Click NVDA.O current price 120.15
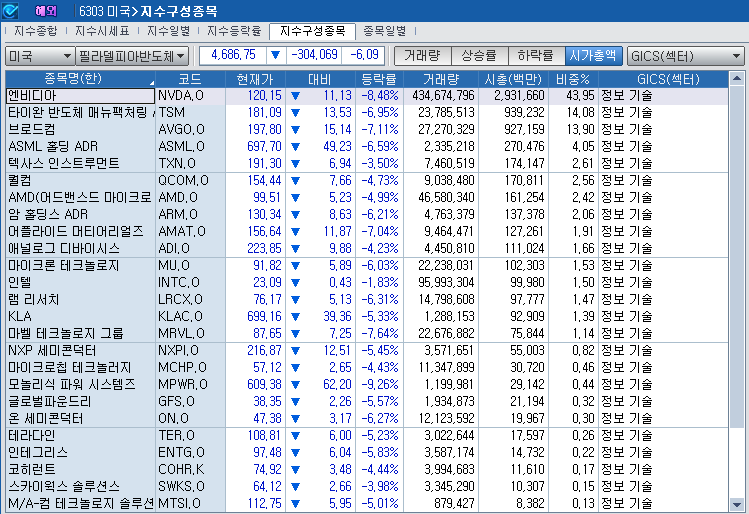 (265, 96)
